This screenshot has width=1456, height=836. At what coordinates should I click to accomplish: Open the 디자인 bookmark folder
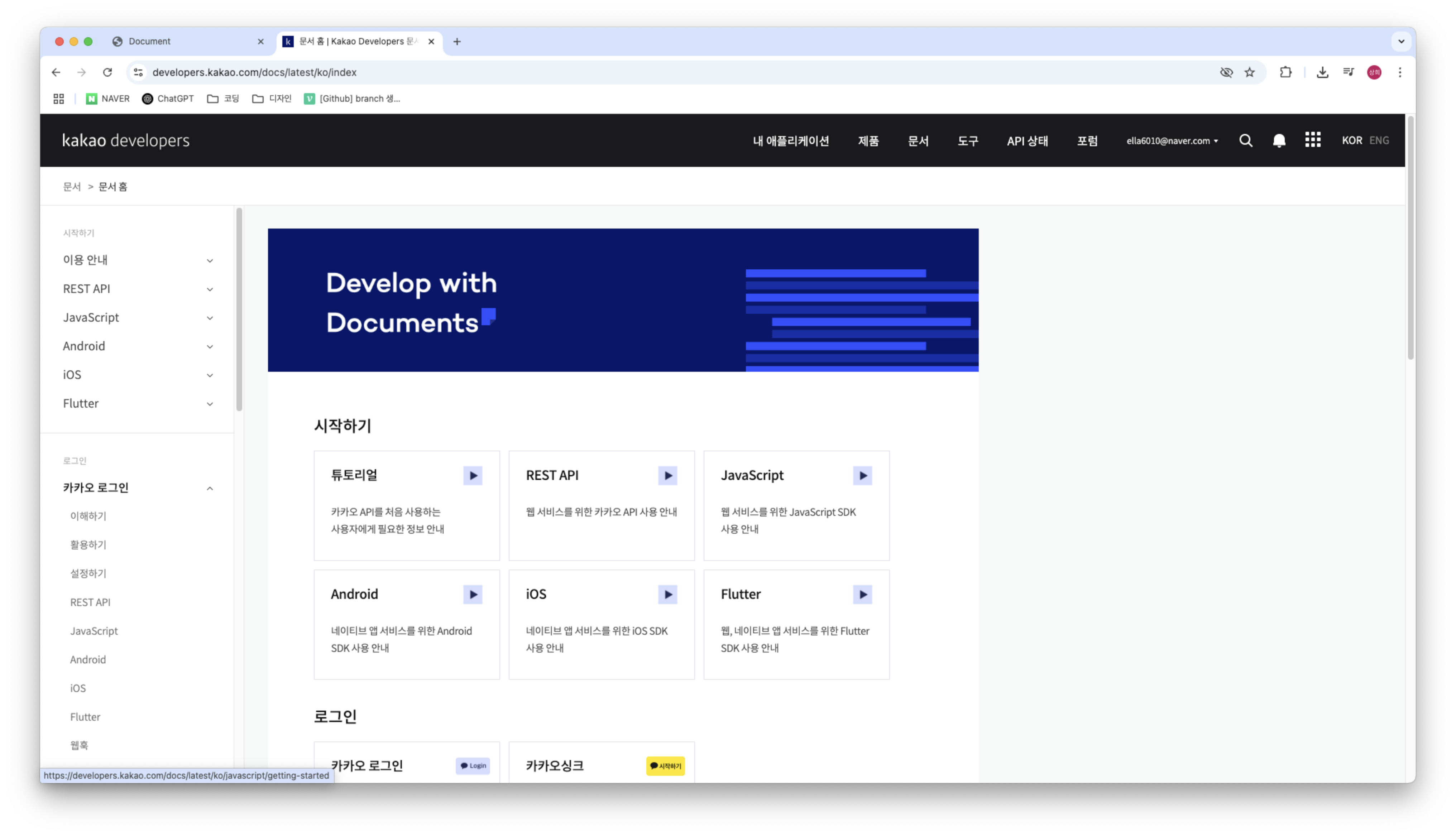[272, 99]
